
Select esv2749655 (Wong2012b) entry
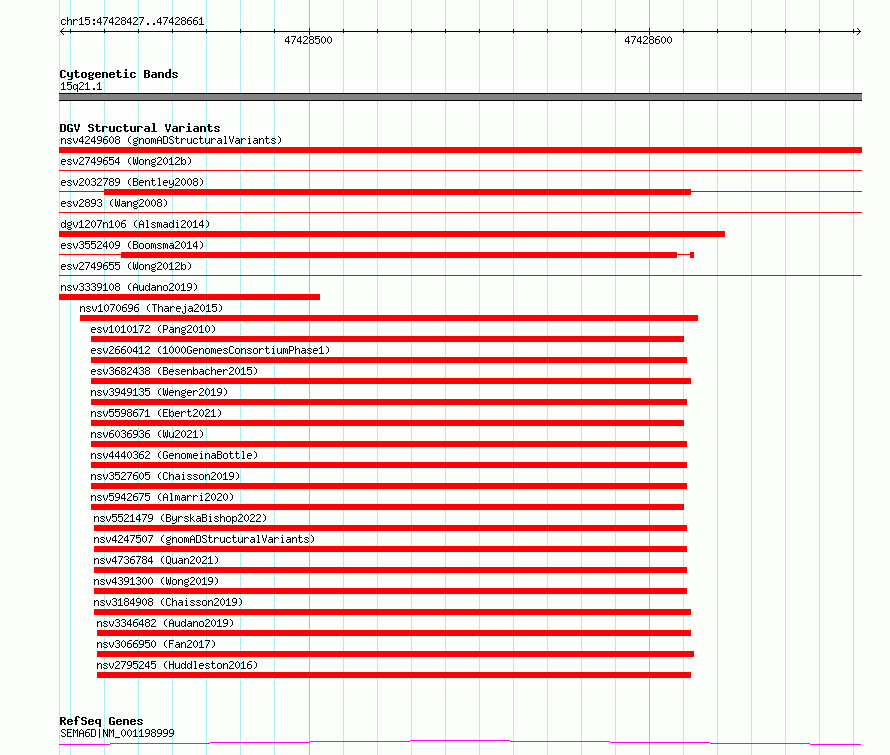pos(126,266)
